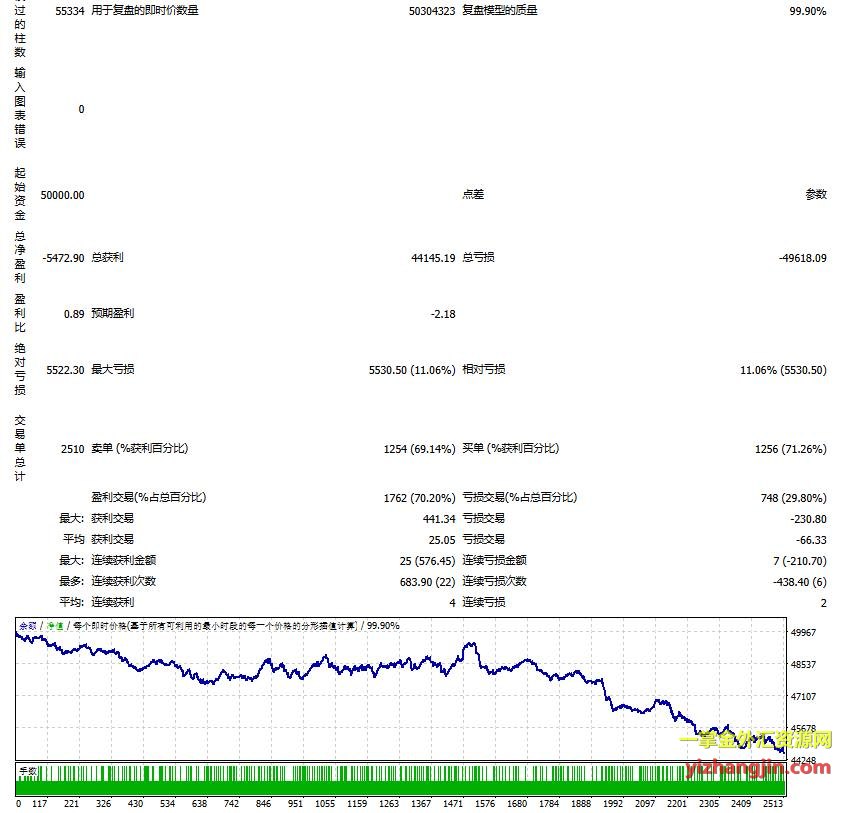This screenshot has width=846, height=813.
Task: Click the 余额 legend label in chart
Action: coord(27,625)
